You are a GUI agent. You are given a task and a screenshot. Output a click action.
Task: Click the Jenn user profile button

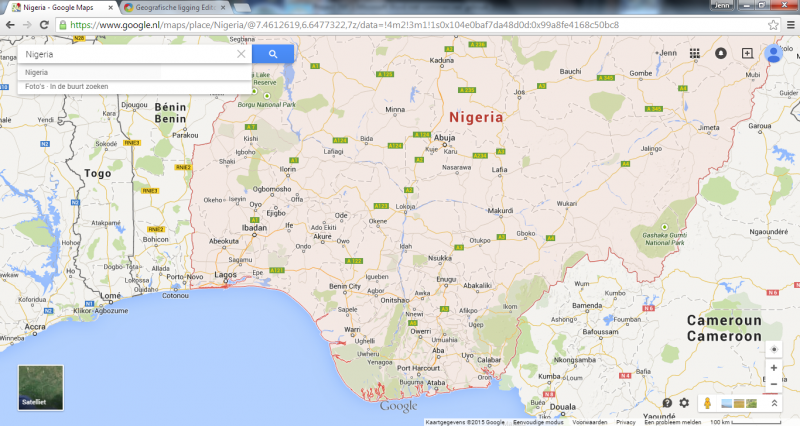721,5
